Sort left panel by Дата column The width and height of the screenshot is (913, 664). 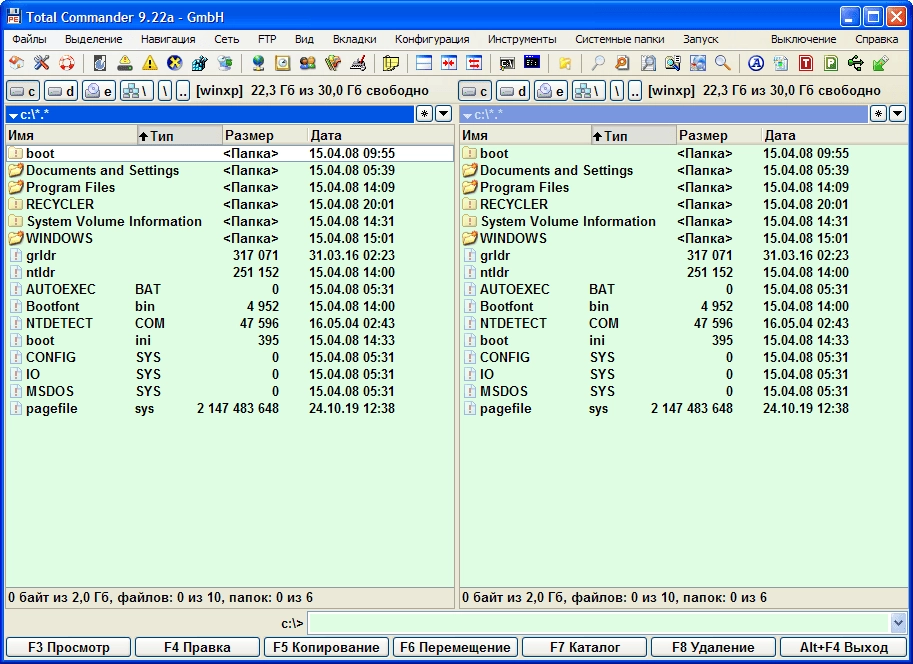pyautogui.click(x=380, y=136)
